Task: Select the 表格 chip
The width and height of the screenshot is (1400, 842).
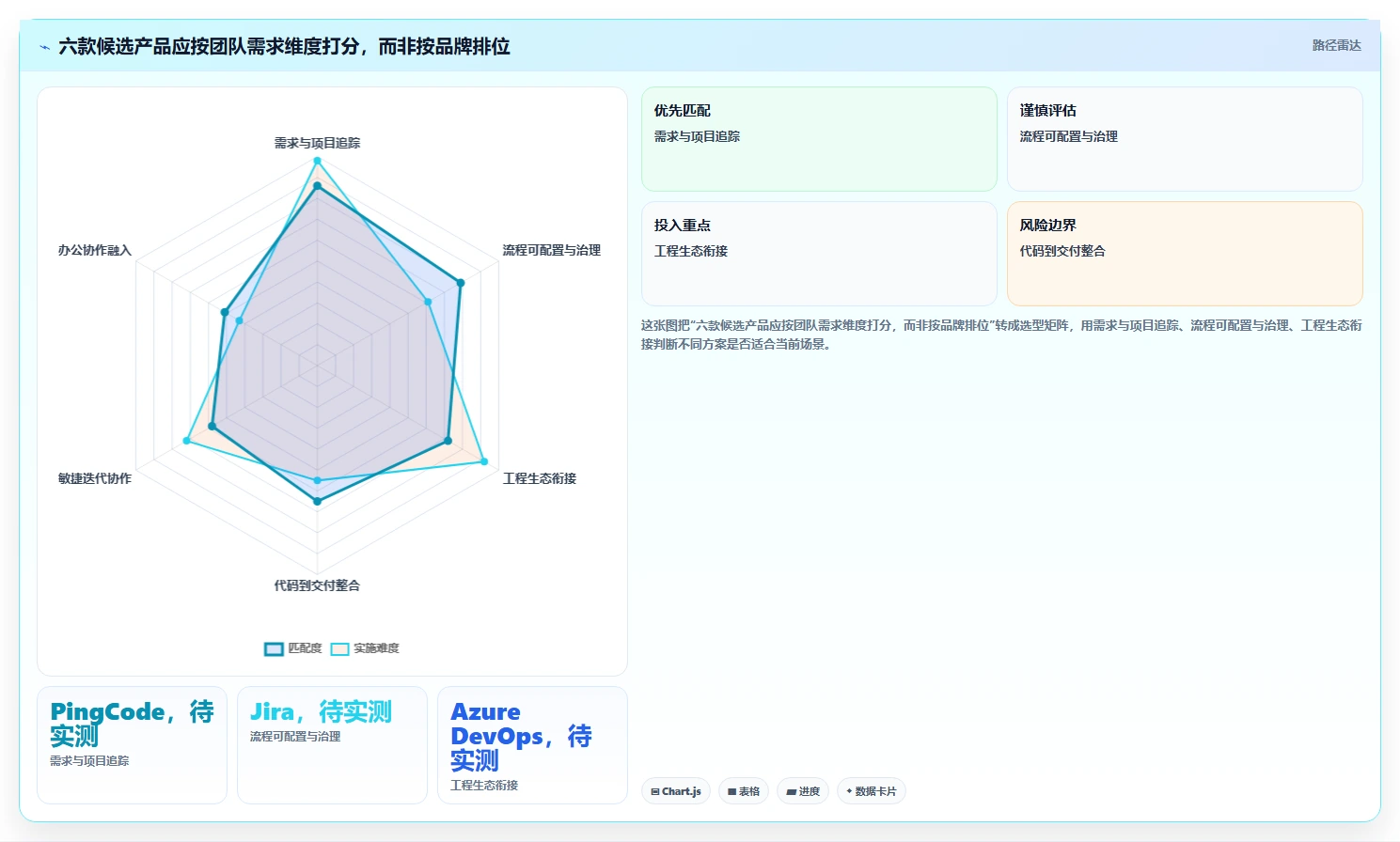Action: [744, 791]
